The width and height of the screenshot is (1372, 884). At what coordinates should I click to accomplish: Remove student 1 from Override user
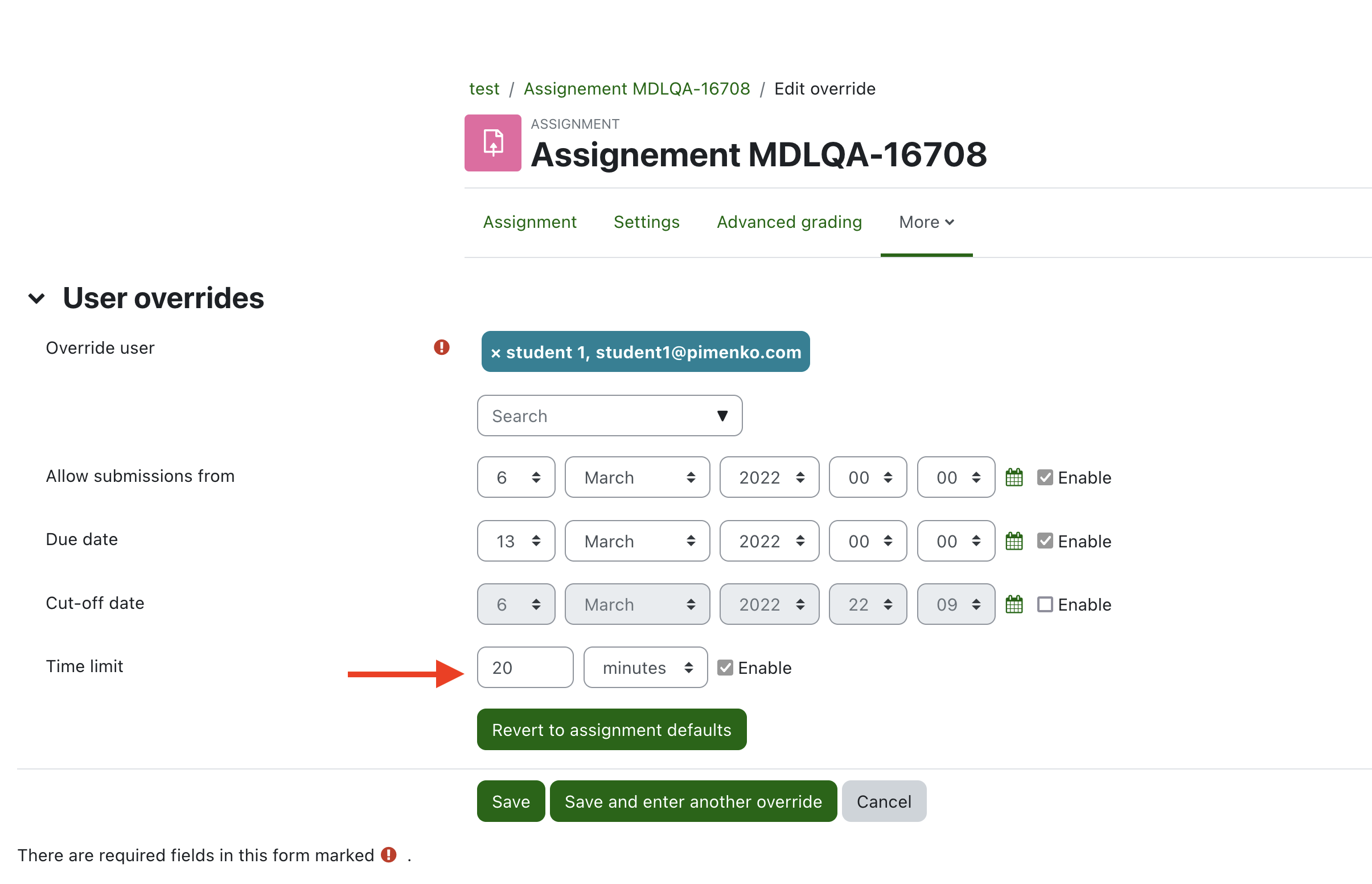point(496,353)
